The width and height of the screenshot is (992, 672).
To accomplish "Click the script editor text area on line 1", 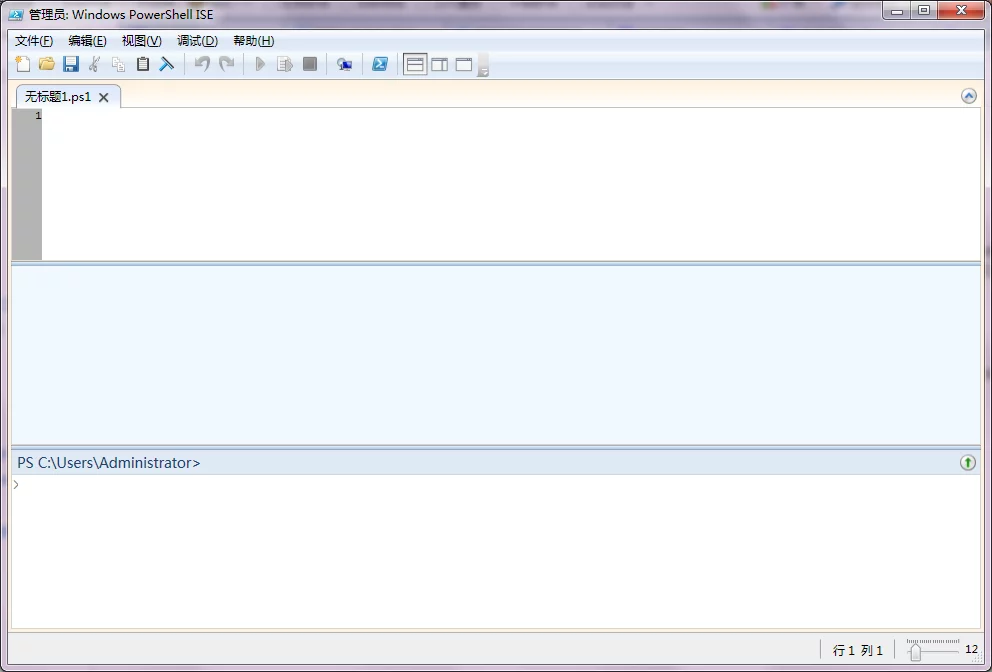I will [x=511, y=115].
